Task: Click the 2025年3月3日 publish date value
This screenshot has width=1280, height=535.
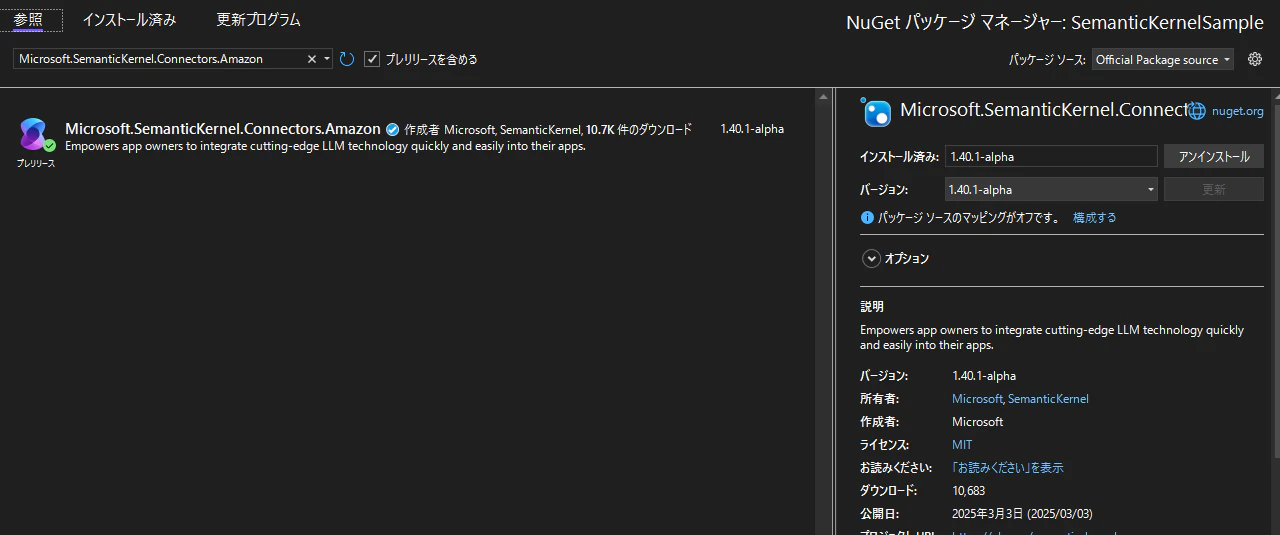Action: [x=1022, y=514]
